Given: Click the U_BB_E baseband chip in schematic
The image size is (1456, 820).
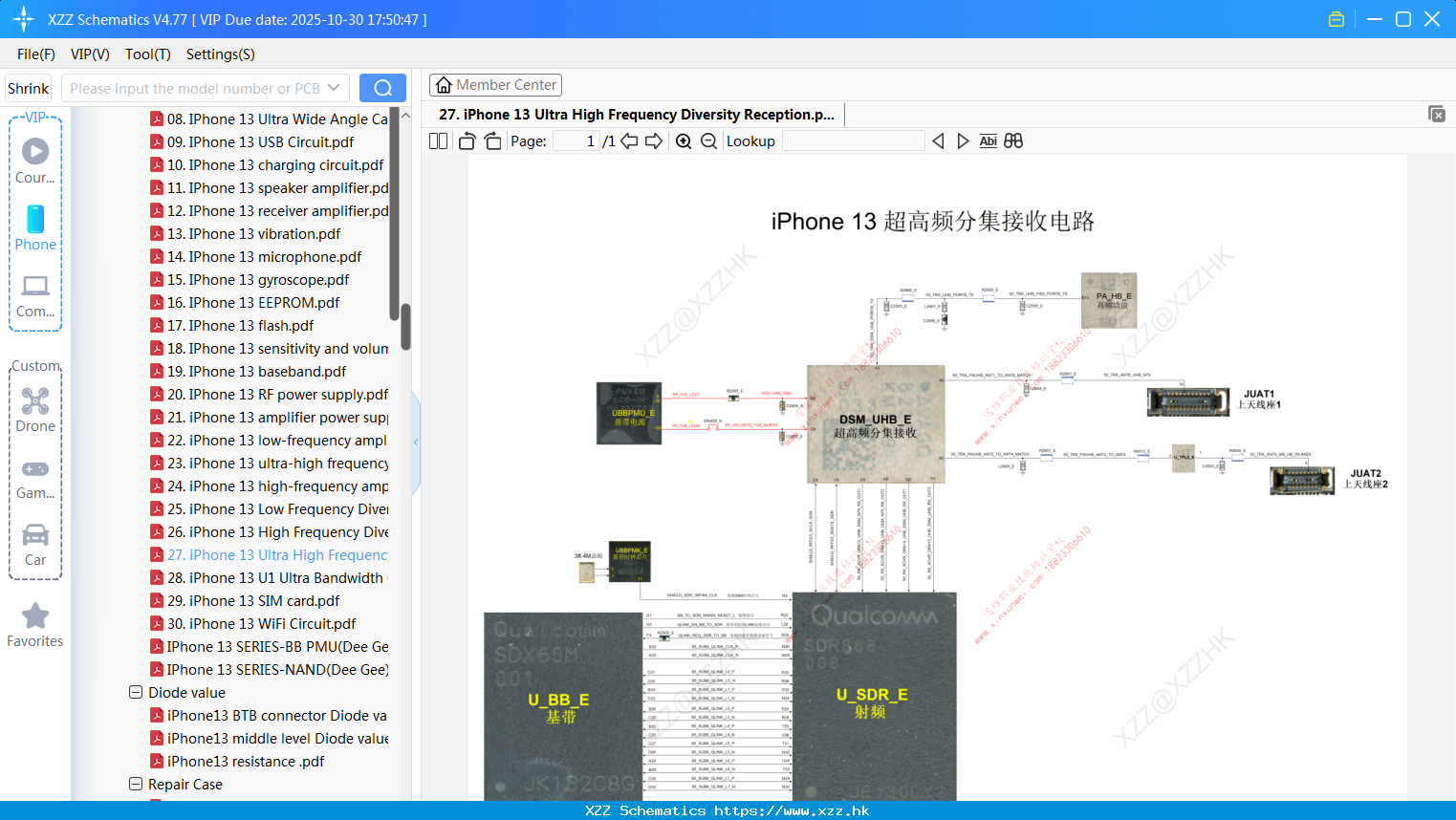Looking at the screenshot, I should [562, 706].
